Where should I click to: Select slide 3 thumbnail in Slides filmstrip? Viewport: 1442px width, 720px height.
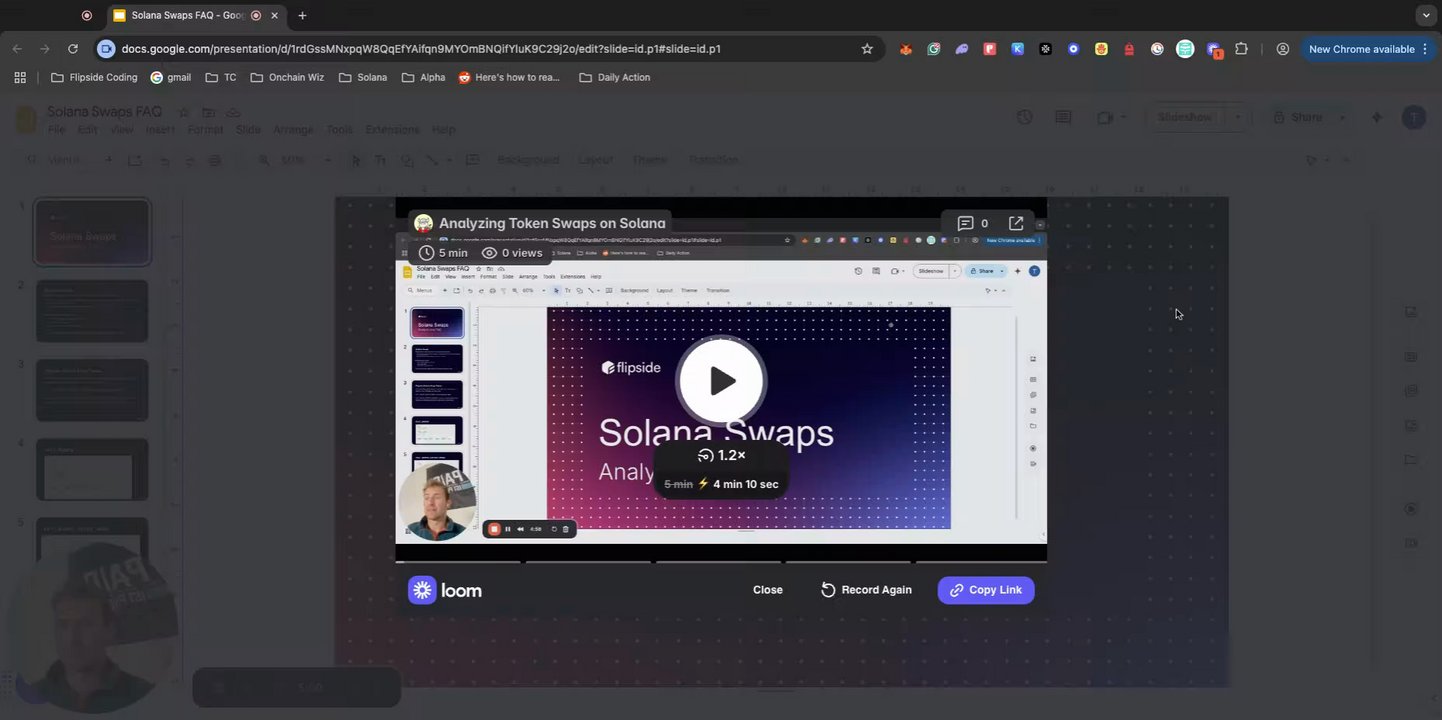[x=92, y=390]
